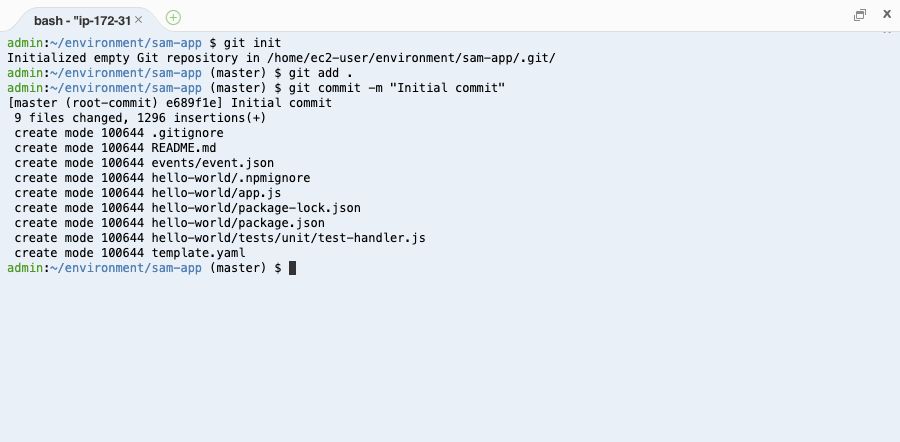
Task: Click the hello-world/package-lock.json entry
Action: point(256,208)
